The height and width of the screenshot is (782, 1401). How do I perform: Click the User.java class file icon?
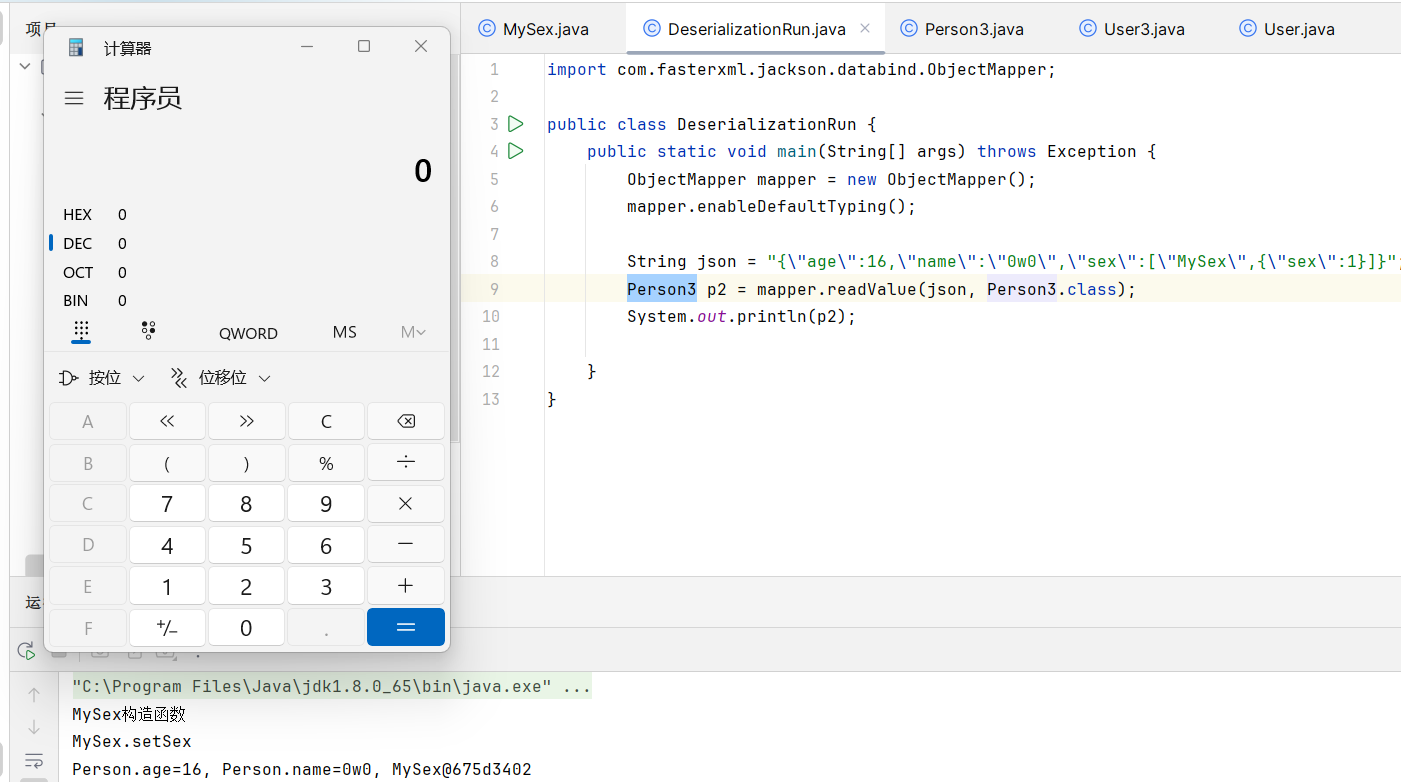click(1248, 28)
